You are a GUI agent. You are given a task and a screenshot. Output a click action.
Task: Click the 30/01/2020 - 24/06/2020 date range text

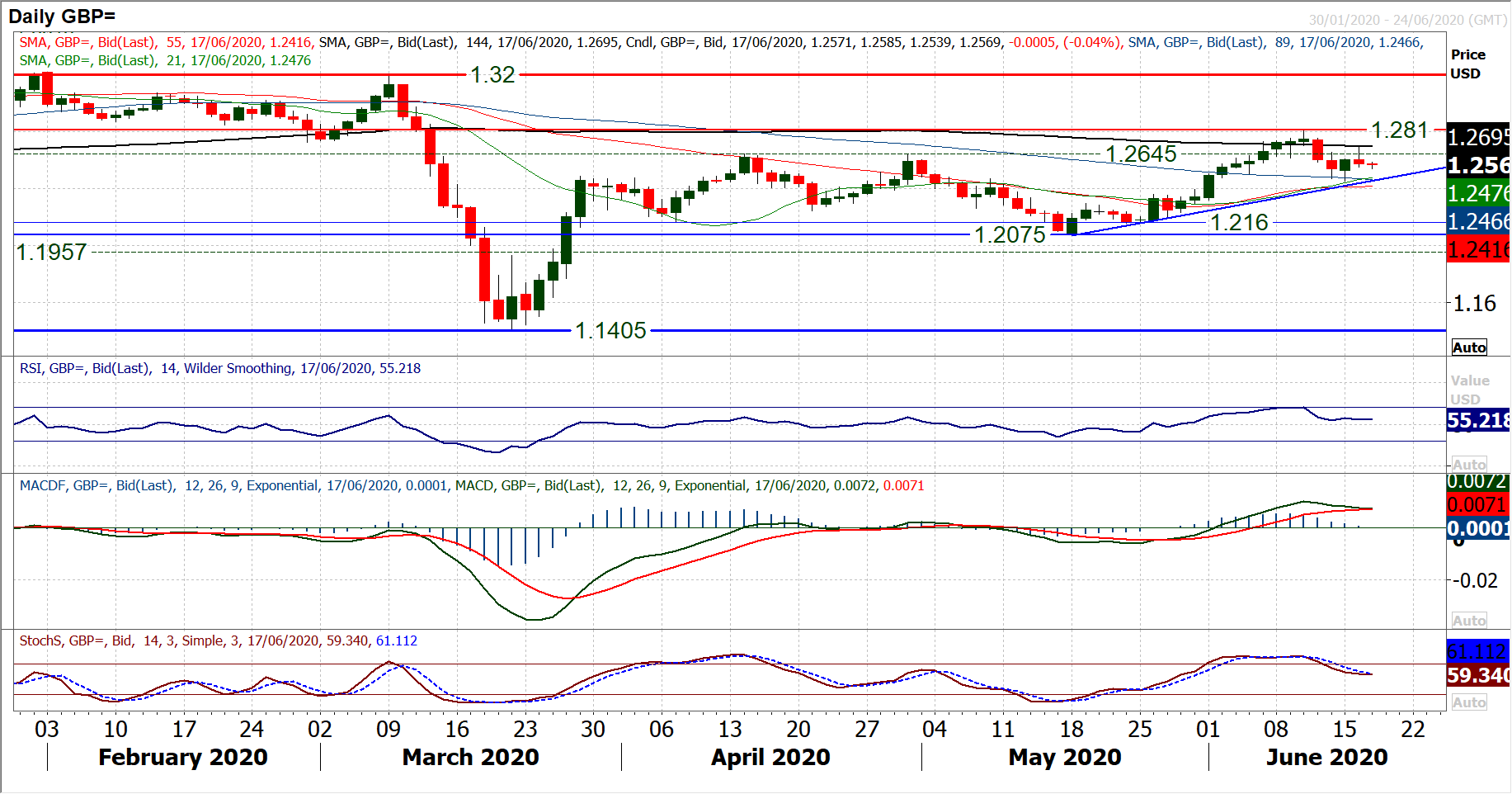click(x=1407, y=20)
